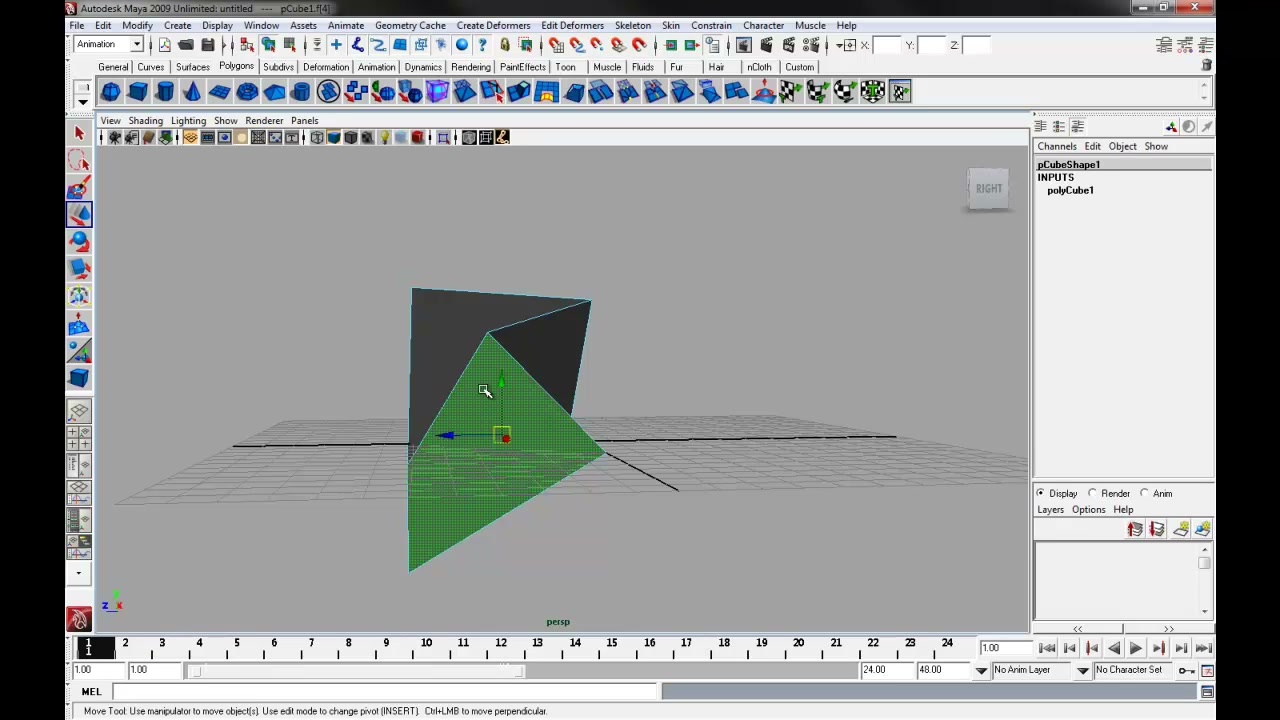Toggle Wireframe display in viewport toolbar
This screenshot has height=720, width=1280.
click(317, 138)
